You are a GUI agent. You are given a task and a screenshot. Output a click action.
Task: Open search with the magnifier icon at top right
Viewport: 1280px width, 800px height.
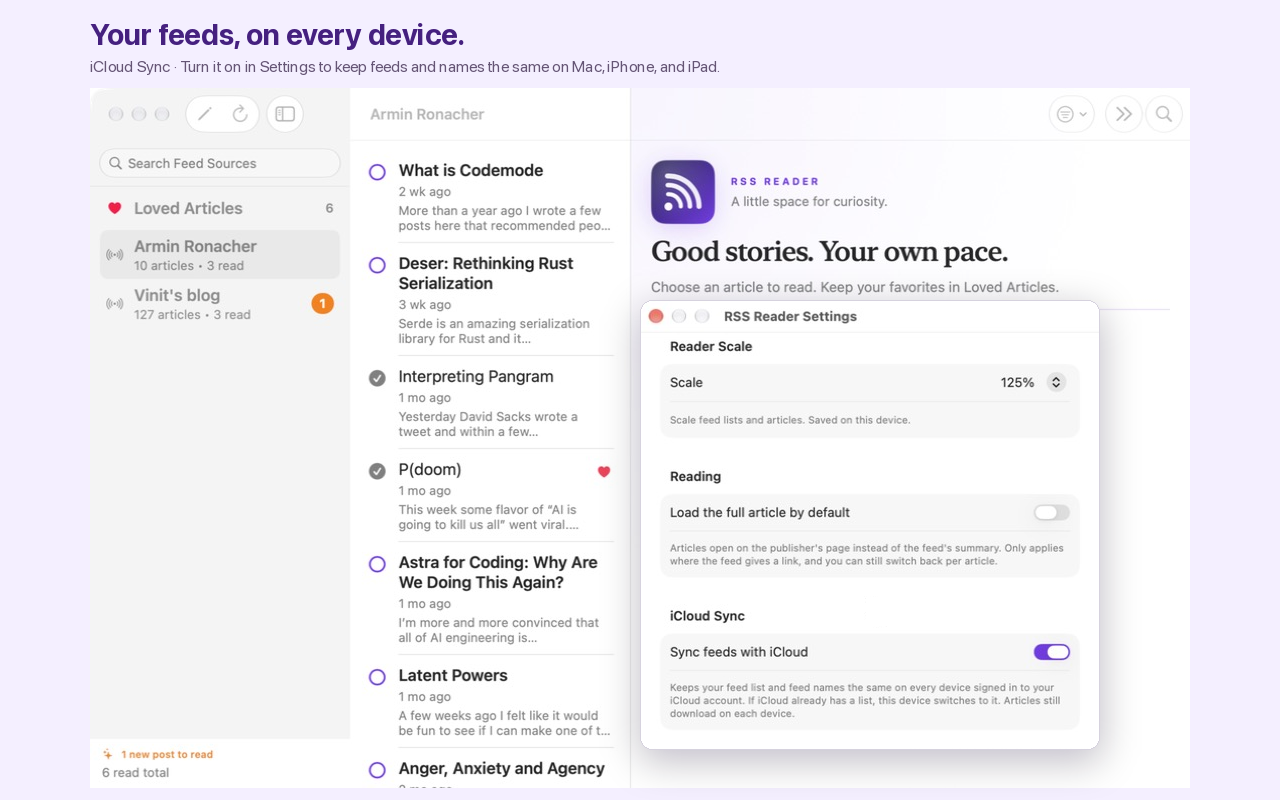click(x=1164, y=114)
